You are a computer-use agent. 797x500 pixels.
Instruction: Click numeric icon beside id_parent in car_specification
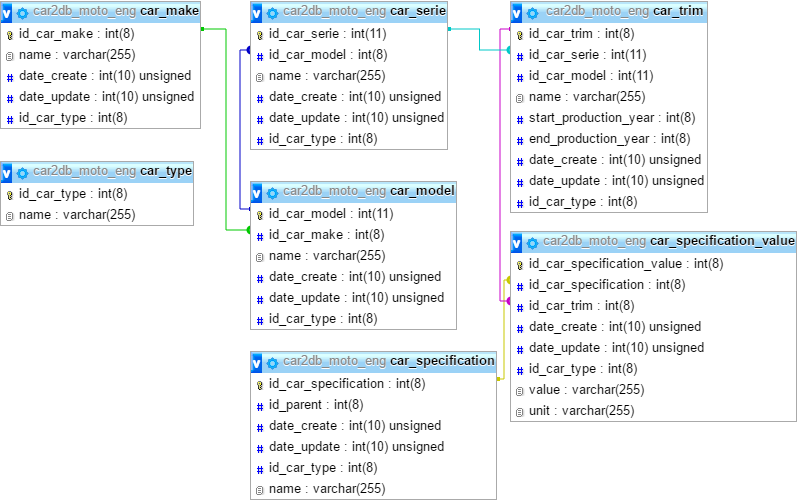(x=260, y=407)
